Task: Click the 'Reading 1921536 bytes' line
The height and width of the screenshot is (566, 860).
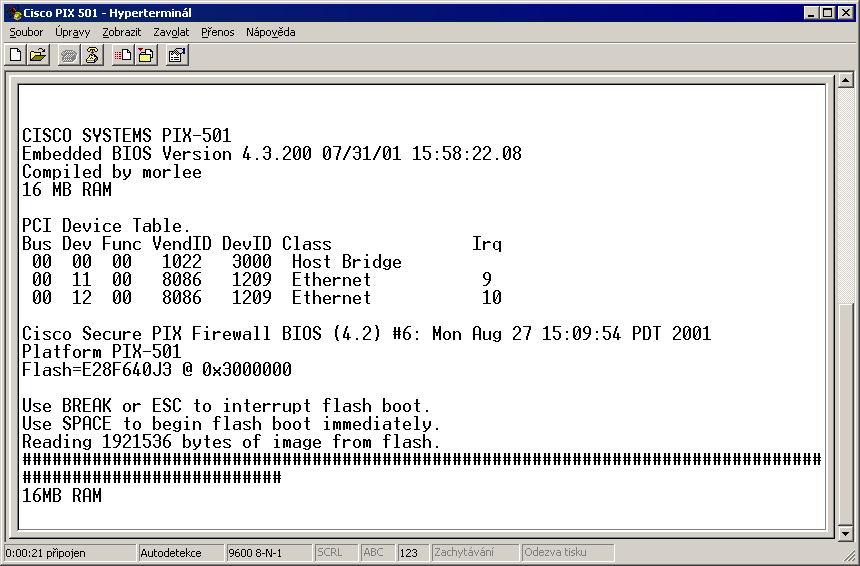Action: [231, 442]
